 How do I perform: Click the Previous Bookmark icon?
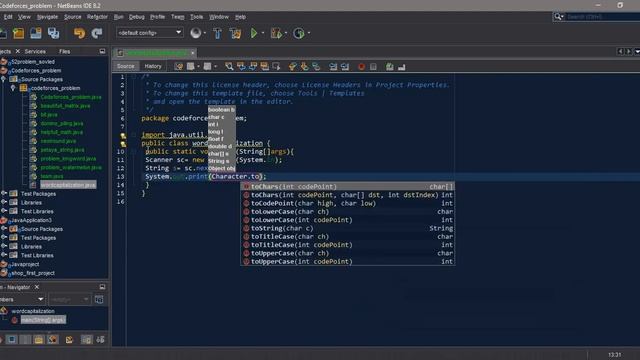(x=292, y=66)
